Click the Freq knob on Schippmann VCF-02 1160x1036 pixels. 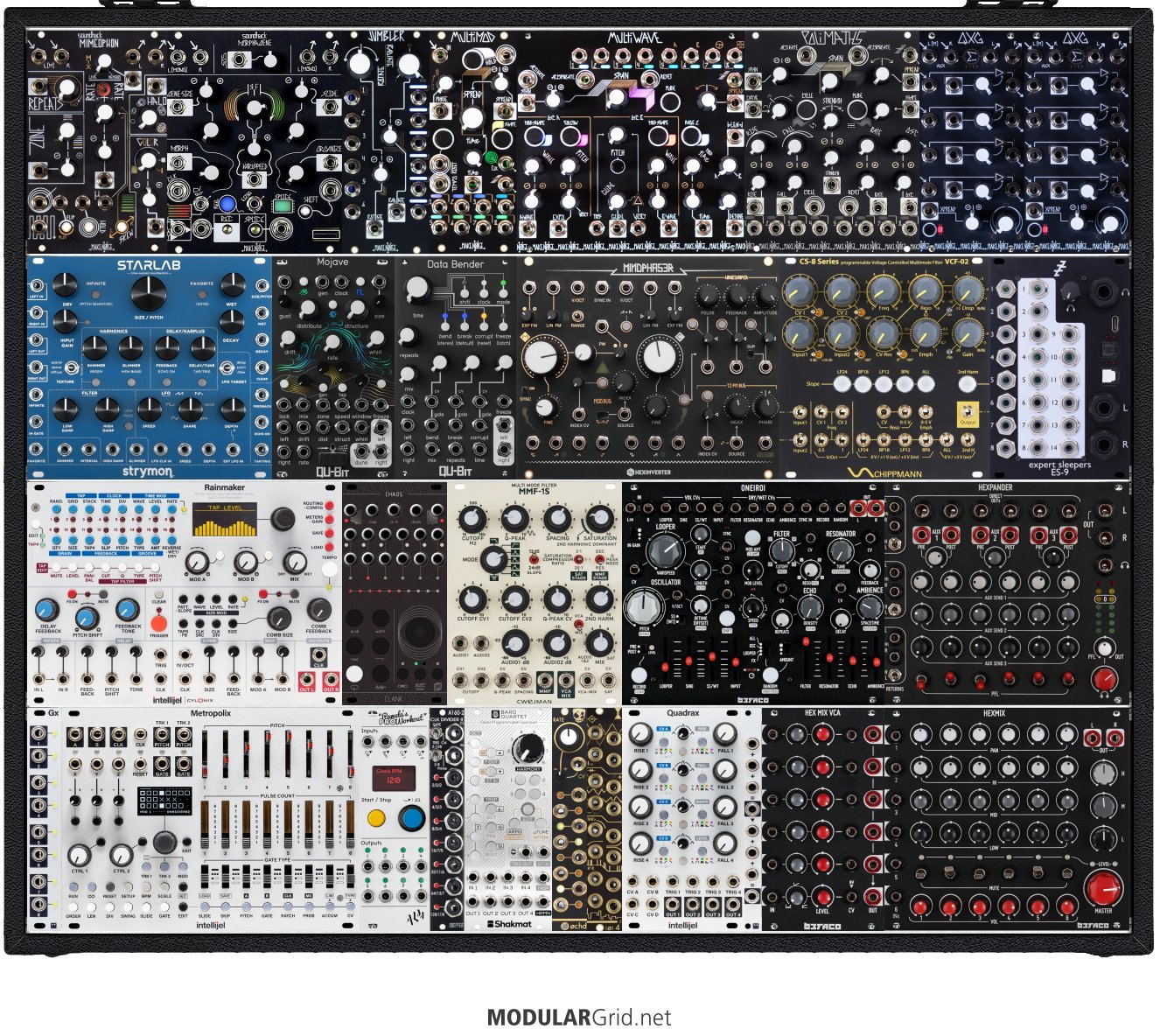[x=883, y=291]
